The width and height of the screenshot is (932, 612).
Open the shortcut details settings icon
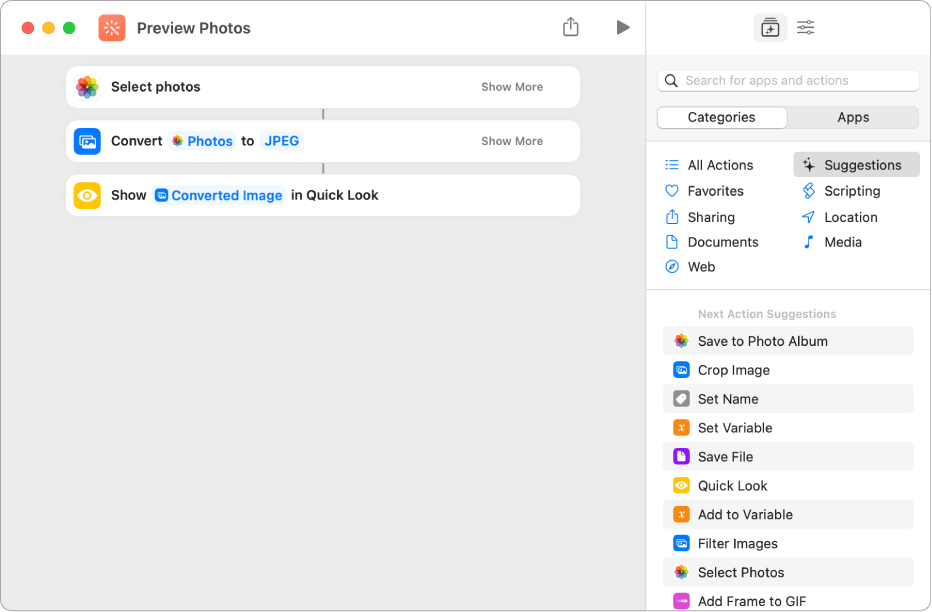[x=805, y=28]
